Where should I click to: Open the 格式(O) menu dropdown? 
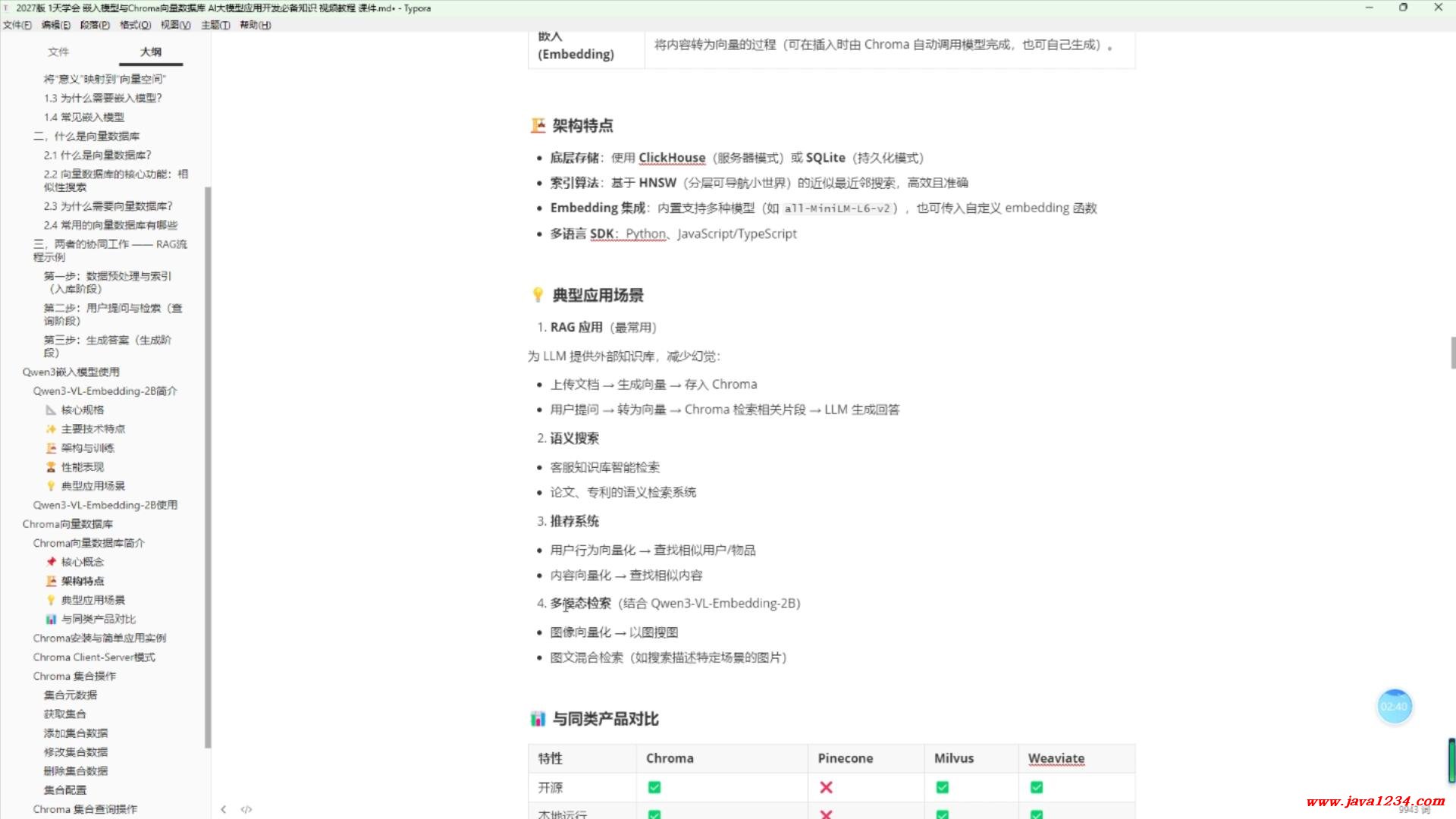click(135, 25)
